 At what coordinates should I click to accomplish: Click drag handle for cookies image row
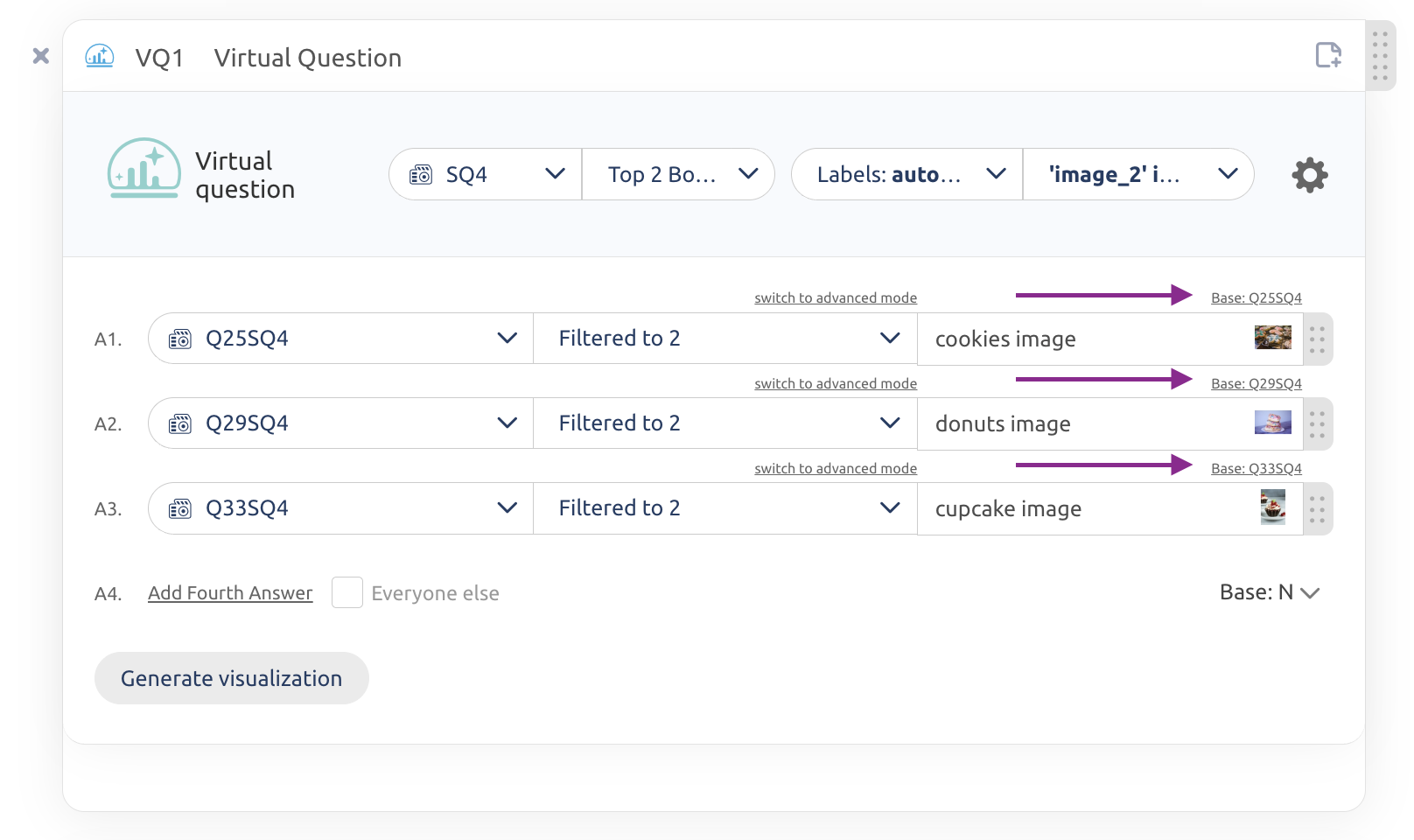pos(1318,339)
